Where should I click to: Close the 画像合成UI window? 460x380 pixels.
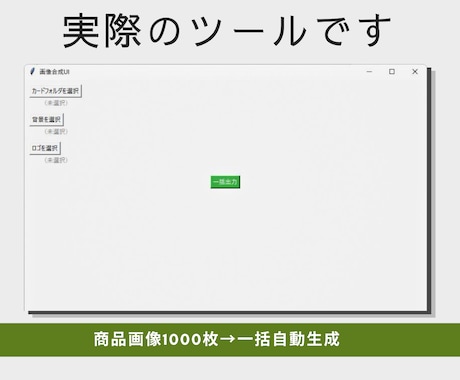tap(415, 72)
